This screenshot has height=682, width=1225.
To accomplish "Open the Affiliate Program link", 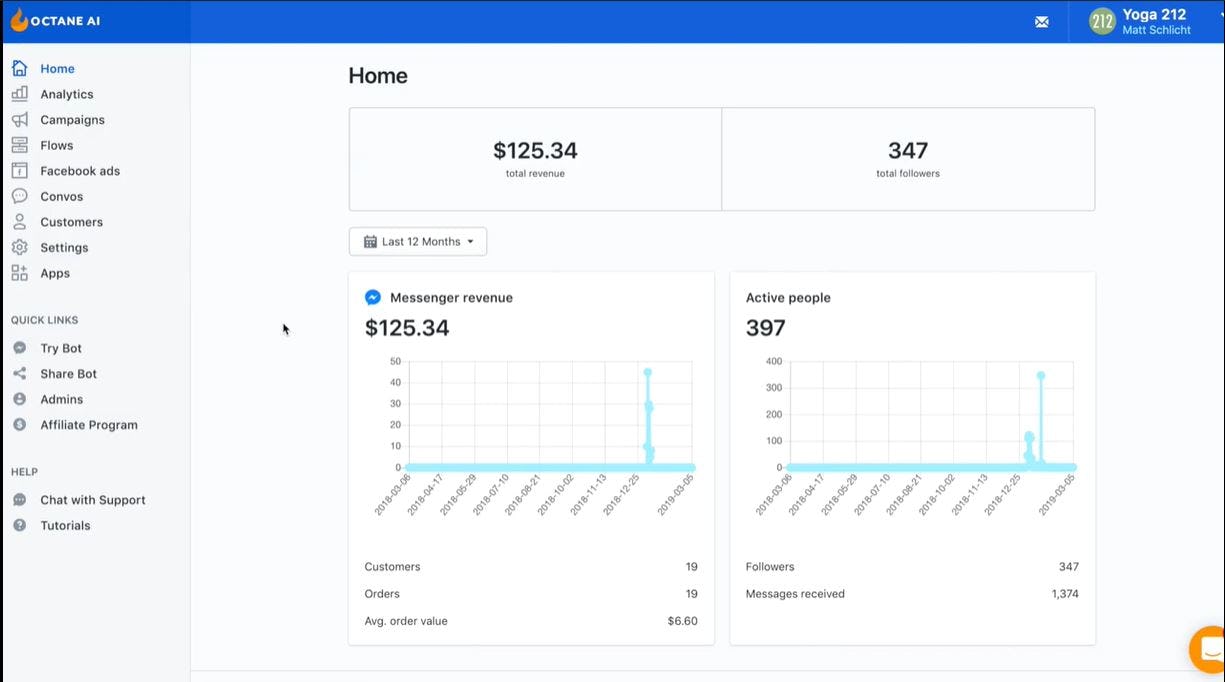I will (87, 424).
